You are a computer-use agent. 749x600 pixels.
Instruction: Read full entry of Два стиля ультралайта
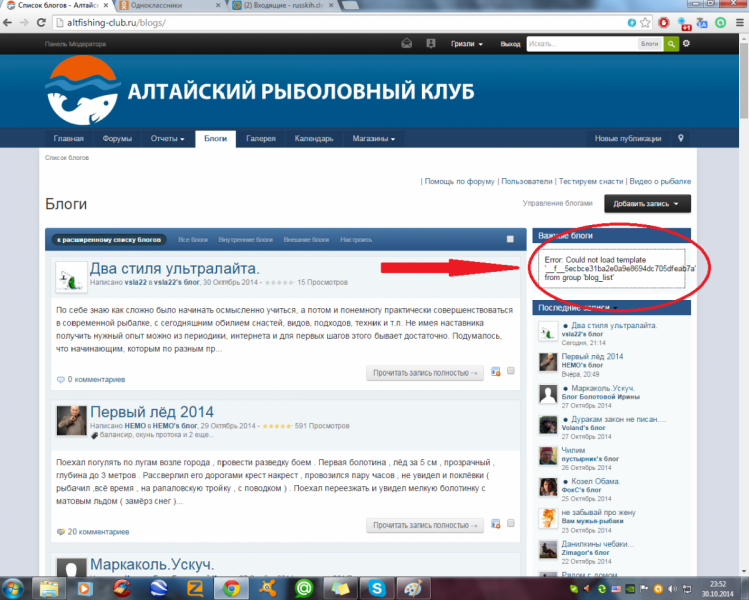[x=425, y=373]
